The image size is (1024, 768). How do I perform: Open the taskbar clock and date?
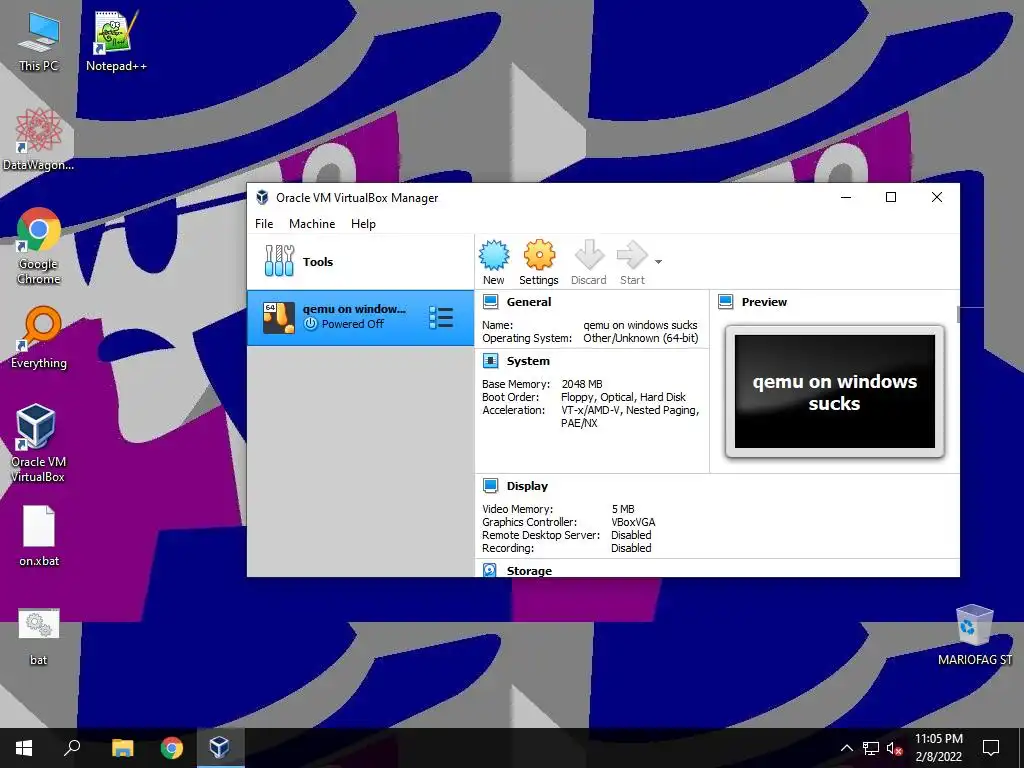tap(938, 748)
